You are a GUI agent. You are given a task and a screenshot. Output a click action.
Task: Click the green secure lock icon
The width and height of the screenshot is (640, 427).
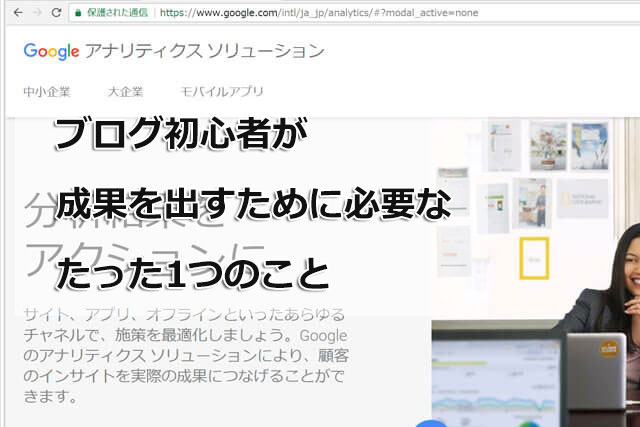[x=78, y=13]
